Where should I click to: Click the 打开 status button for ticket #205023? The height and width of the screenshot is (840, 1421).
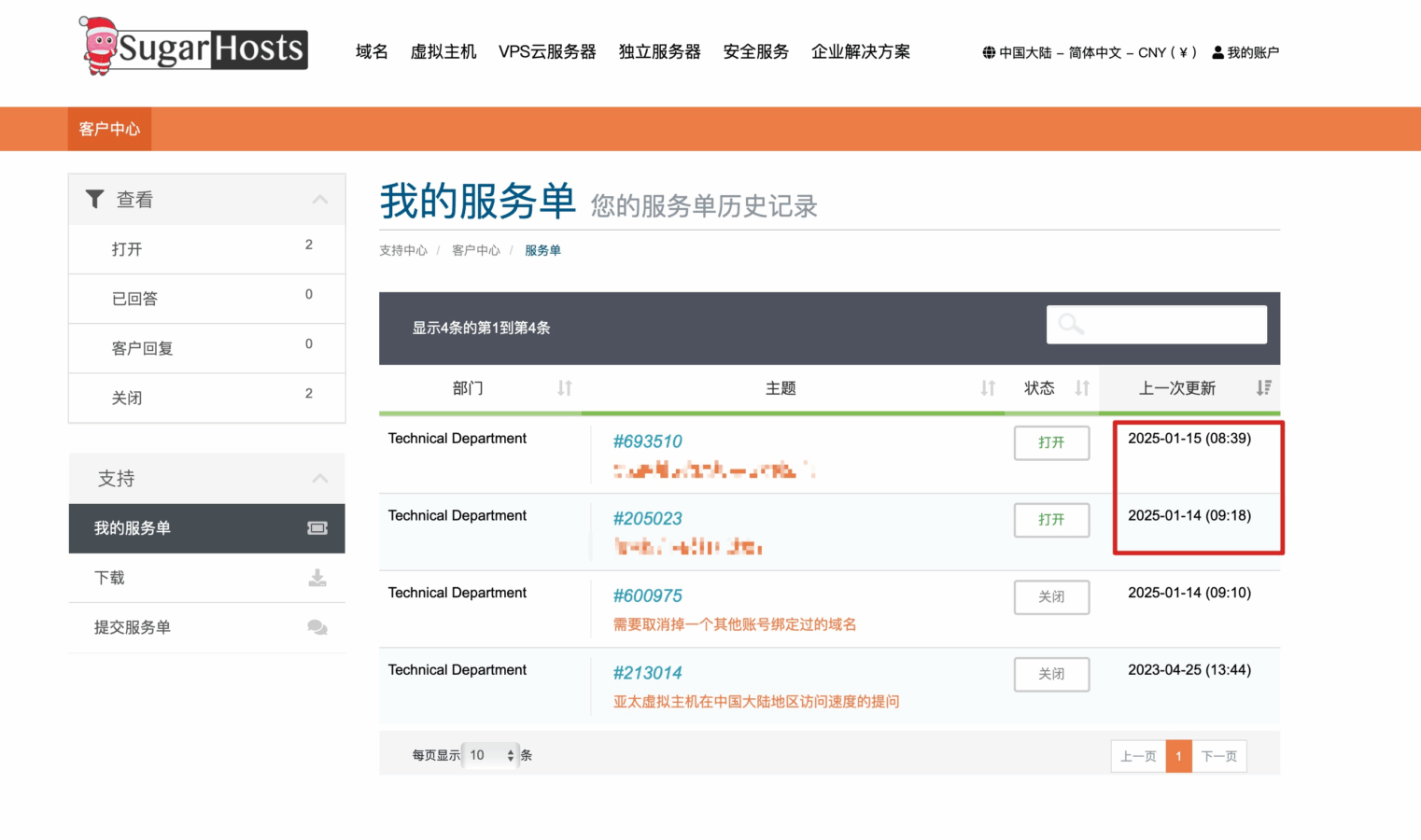click(1051, 520)
